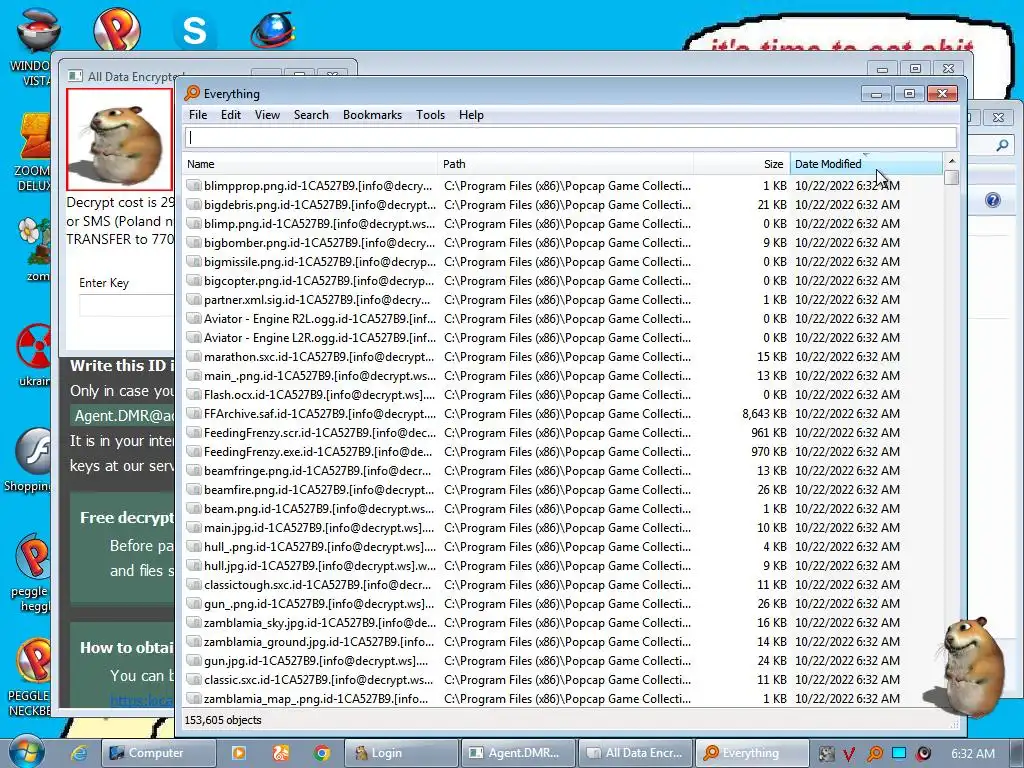Select the beamfire.png.id-1CA527B9 file name

pyautogui.click(x=319, y=489)
